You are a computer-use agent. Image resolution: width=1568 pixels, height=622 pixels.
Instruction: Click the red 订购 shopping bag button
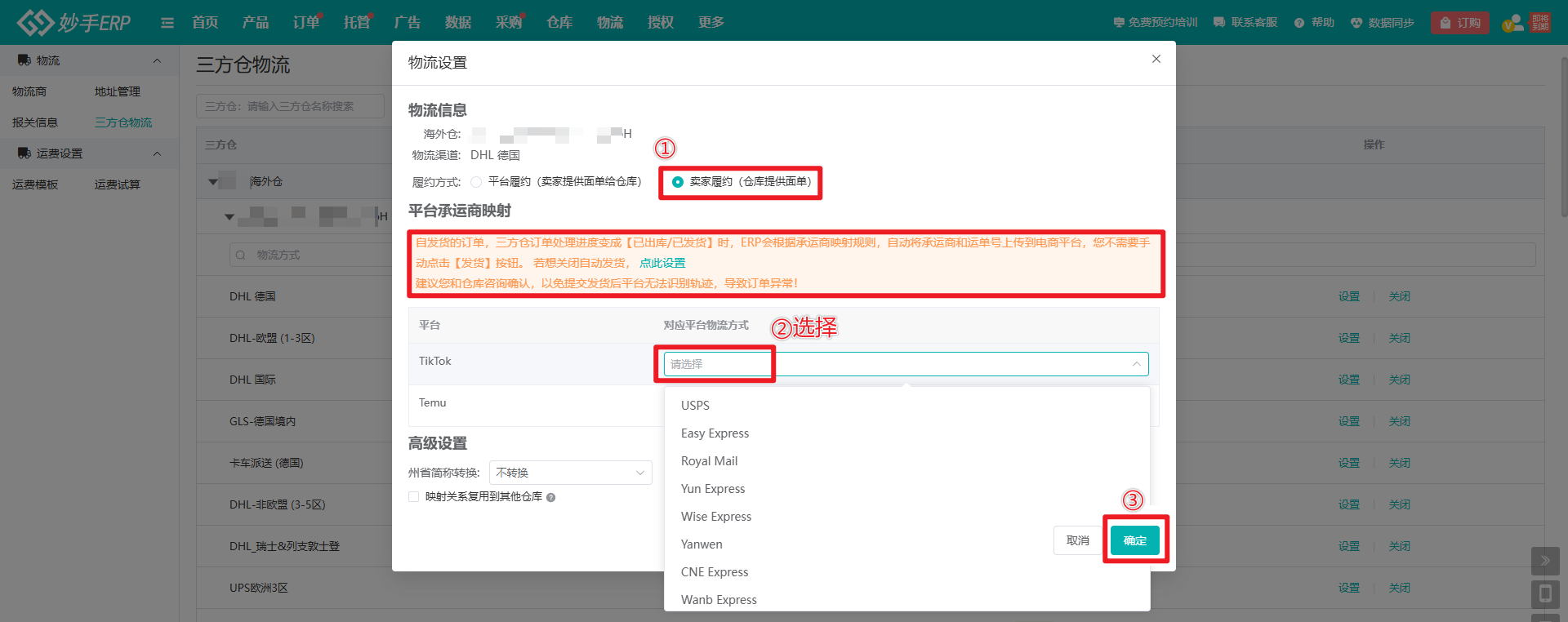(1459, 23)
